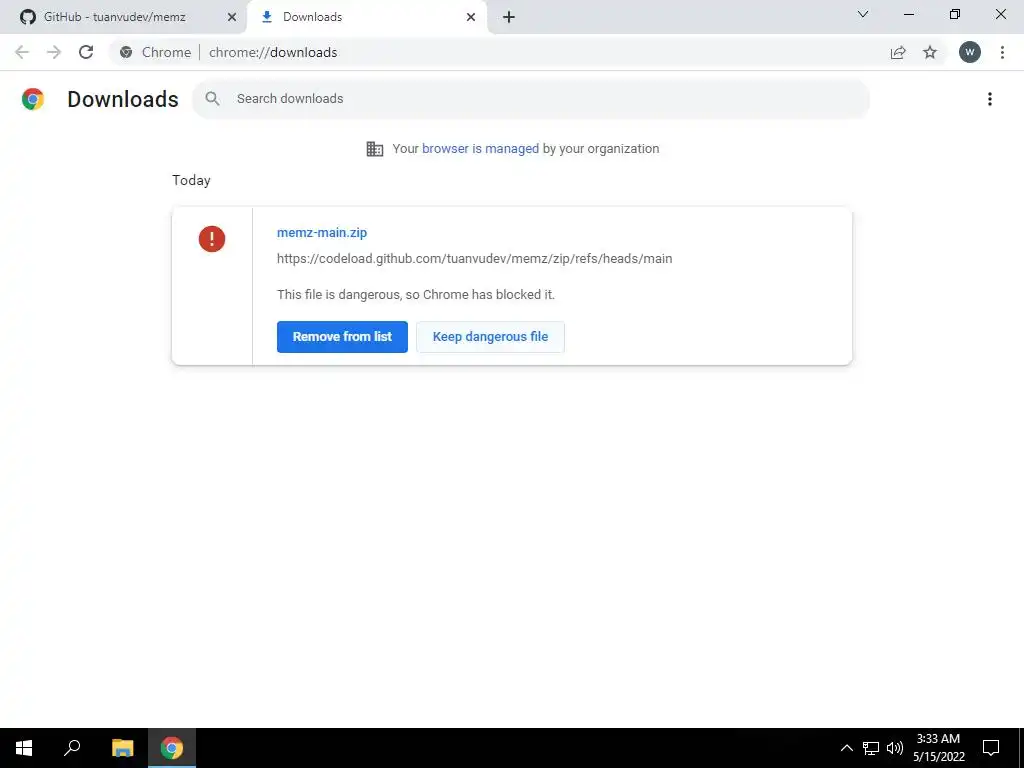Switch to GitHub - tuanvudev/memz tab
The image size is (1024, 768).
tap(123, 17)
